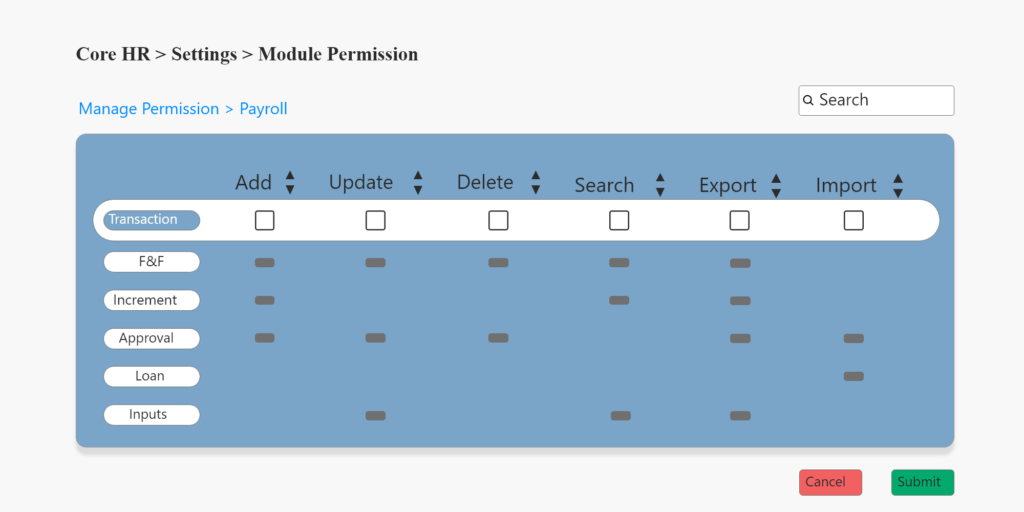This screenshot has width=1024, height=512.
Task: Check Transaction's Search permission box
Action: click(x=619, y=221)
